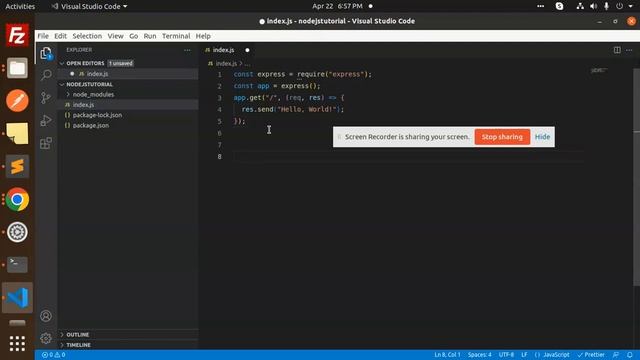Open the Source Control view
Viewport: 640px width, 360px height.
tap(46, 98)
